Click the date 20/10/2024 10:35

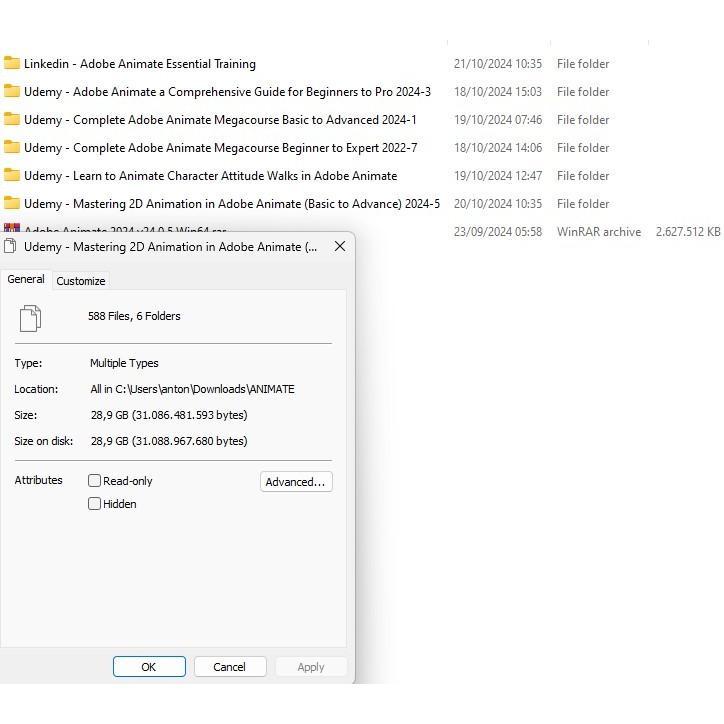[x=498, y=204]
